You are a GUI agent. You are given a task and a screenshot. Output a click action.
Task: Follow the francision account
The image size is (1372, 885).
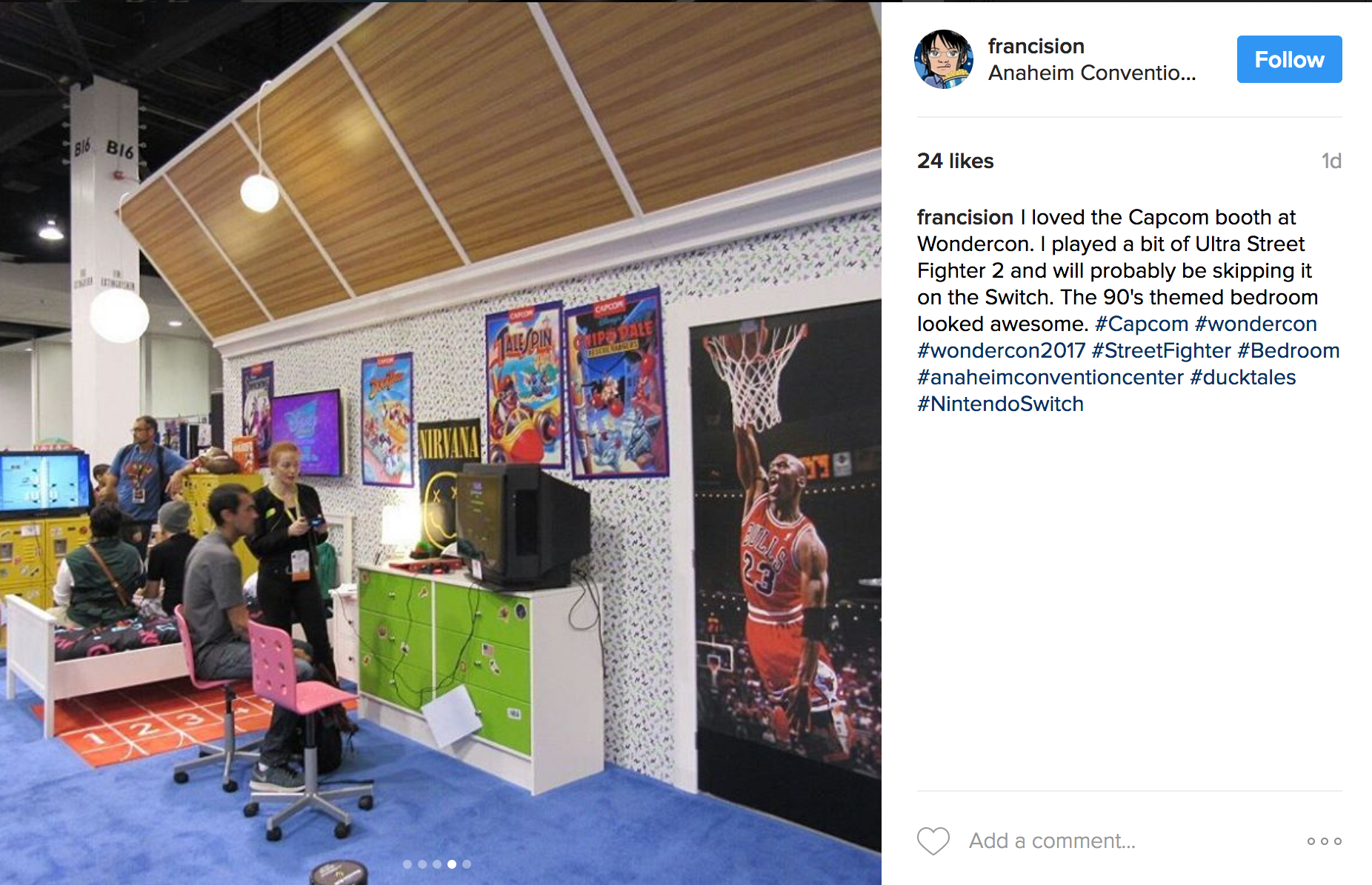click(1289, 59)
